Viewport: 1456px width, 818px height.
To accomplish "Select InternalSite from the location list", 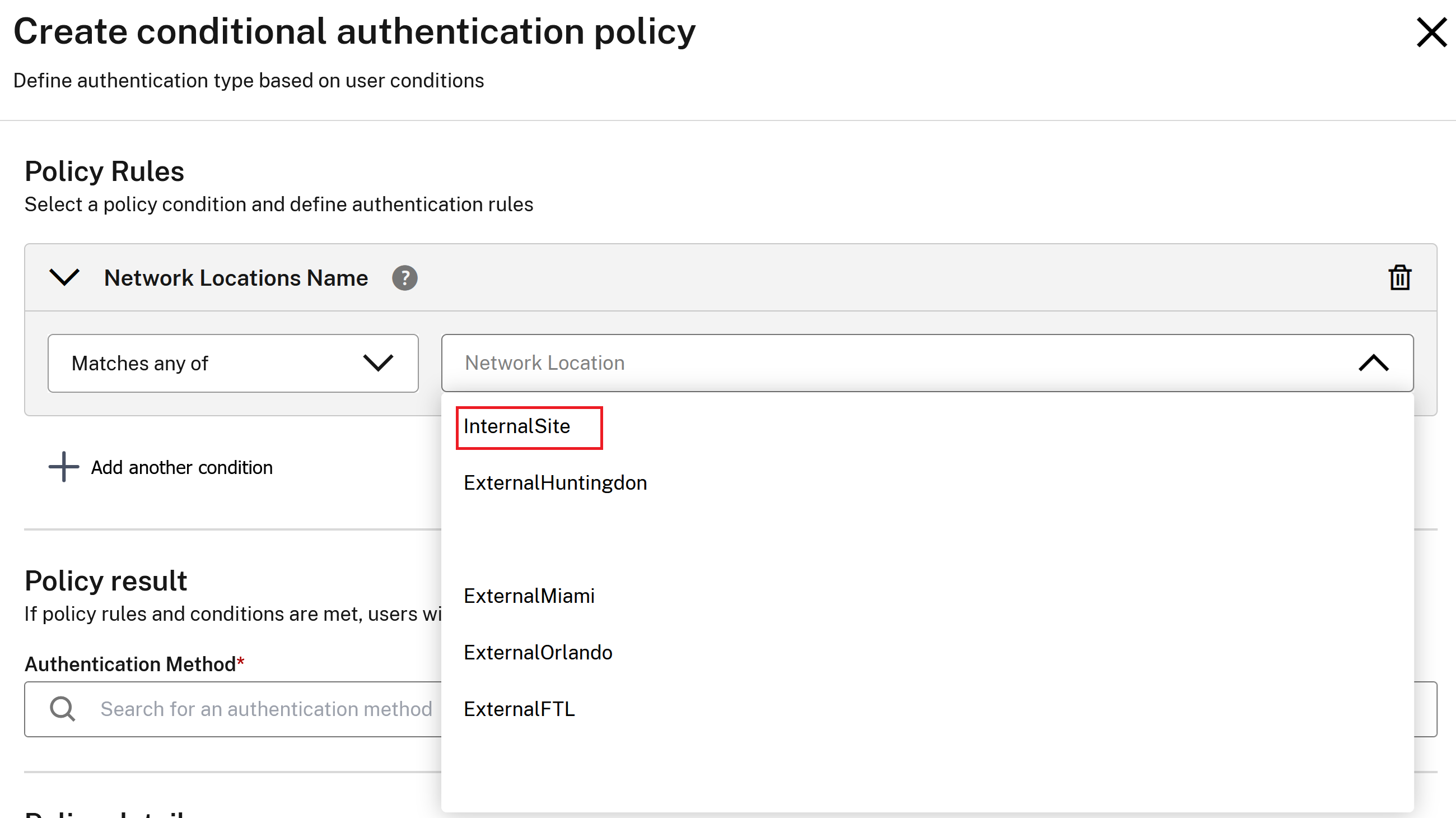I will [x=517, y=427].
